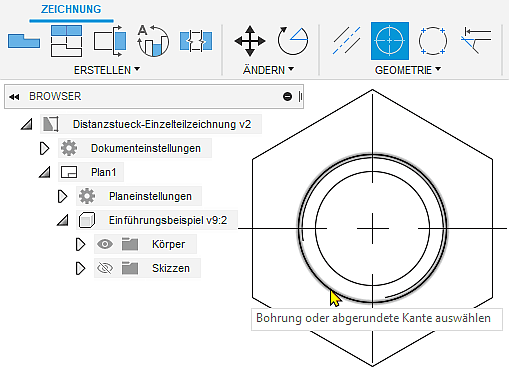This screenshot has height=369, width=509.
Task: Click the BROWSER panel title
Action: click(x=55, y=96)
